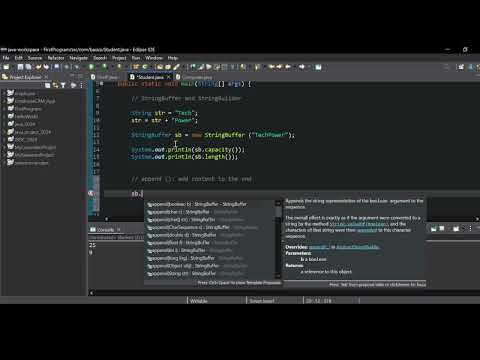Click the New file toolbar icon
The image size is (480, 360).
coord(6,67)
